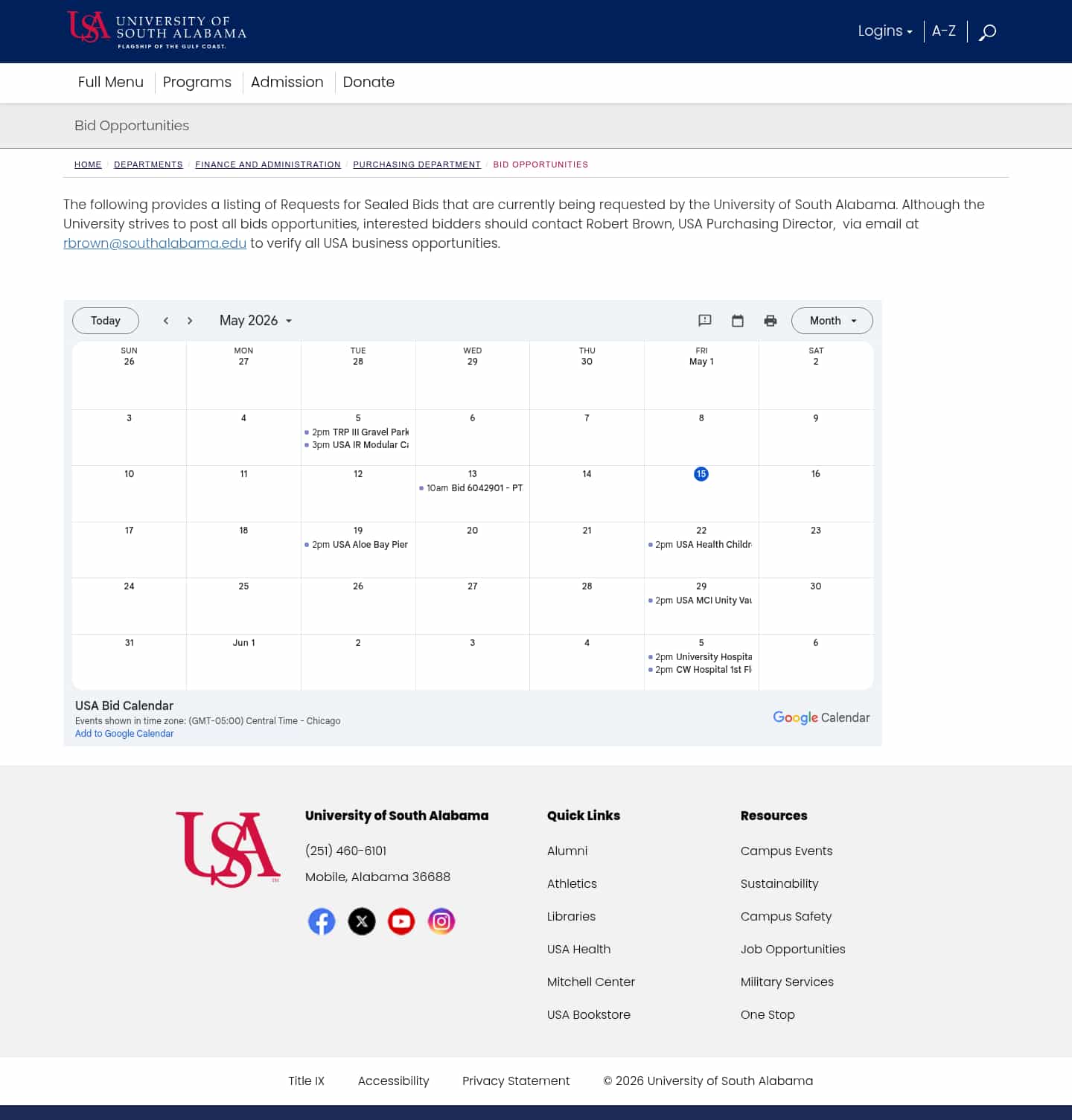The height and width of the screenshot is (1120, 1072).
Task: Click the USA Bookstore link
Action: coord(589,1014)
